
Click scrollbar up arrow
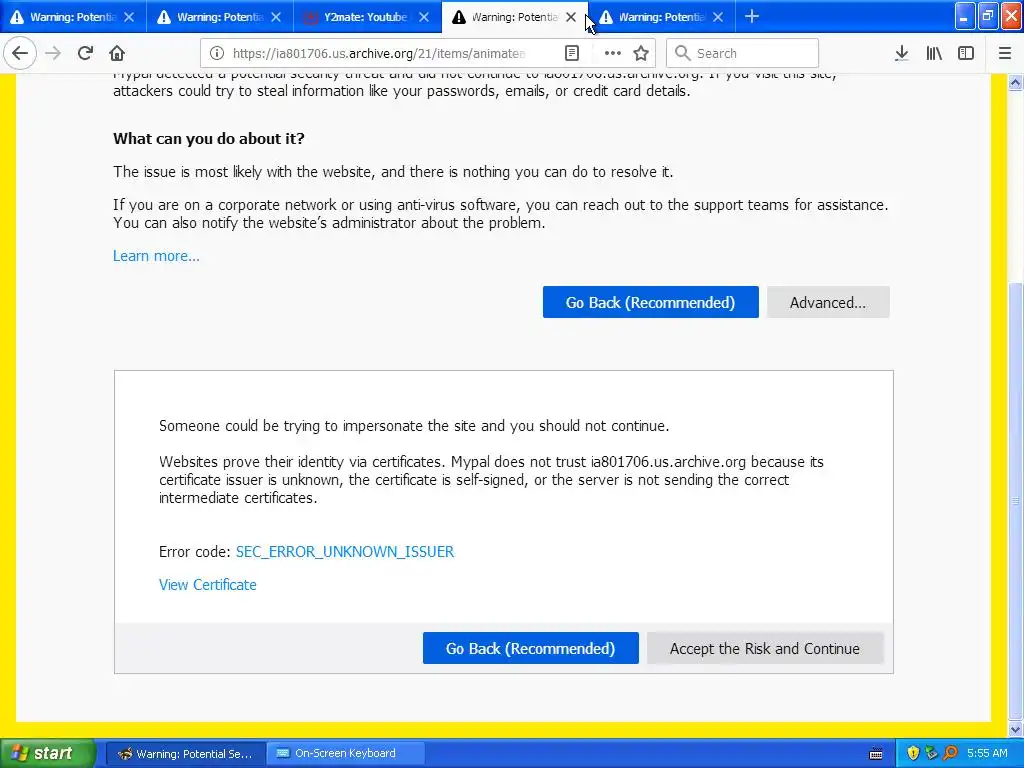click(1015, 82)
